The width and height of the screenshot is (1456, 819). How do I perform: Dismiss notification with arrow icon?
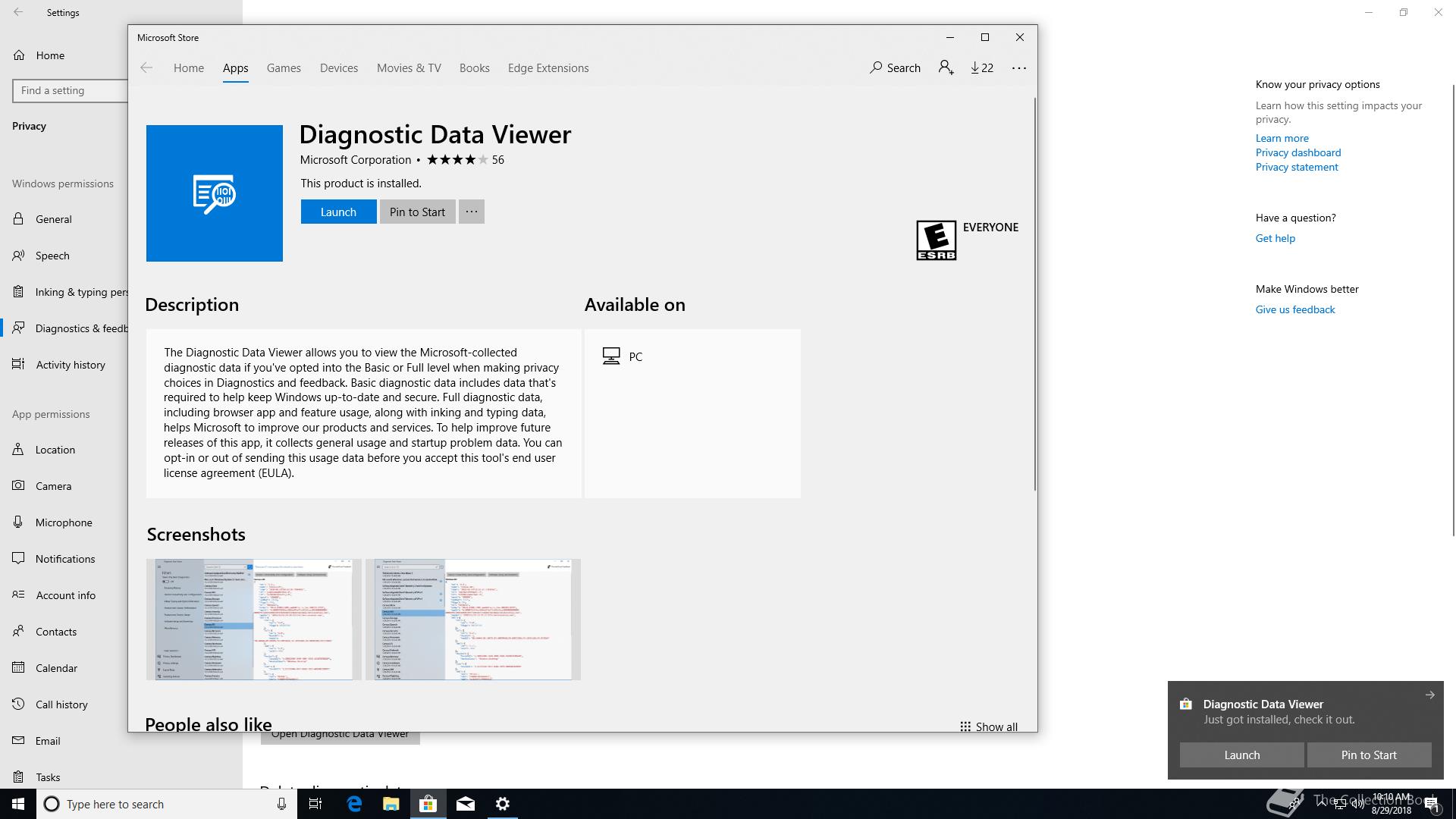pos(1429,695)
